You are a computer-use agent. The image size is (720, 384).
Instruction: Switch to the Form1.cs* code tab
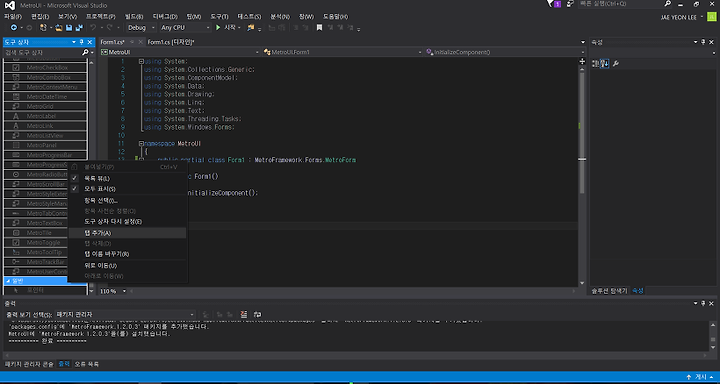click(113, 42)
